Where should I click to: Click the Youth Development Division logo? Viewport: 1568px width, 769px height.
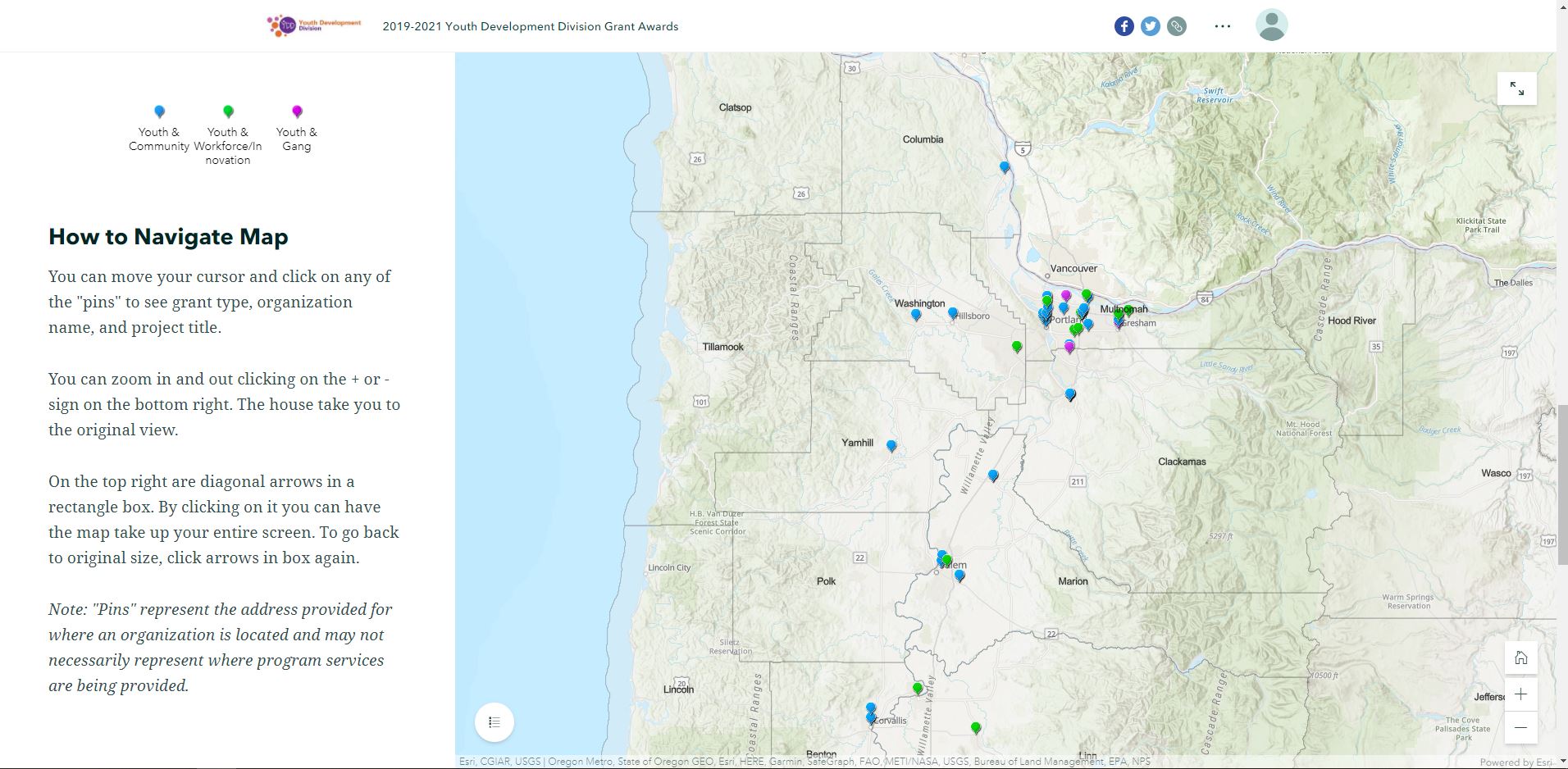tap(314, 25)
